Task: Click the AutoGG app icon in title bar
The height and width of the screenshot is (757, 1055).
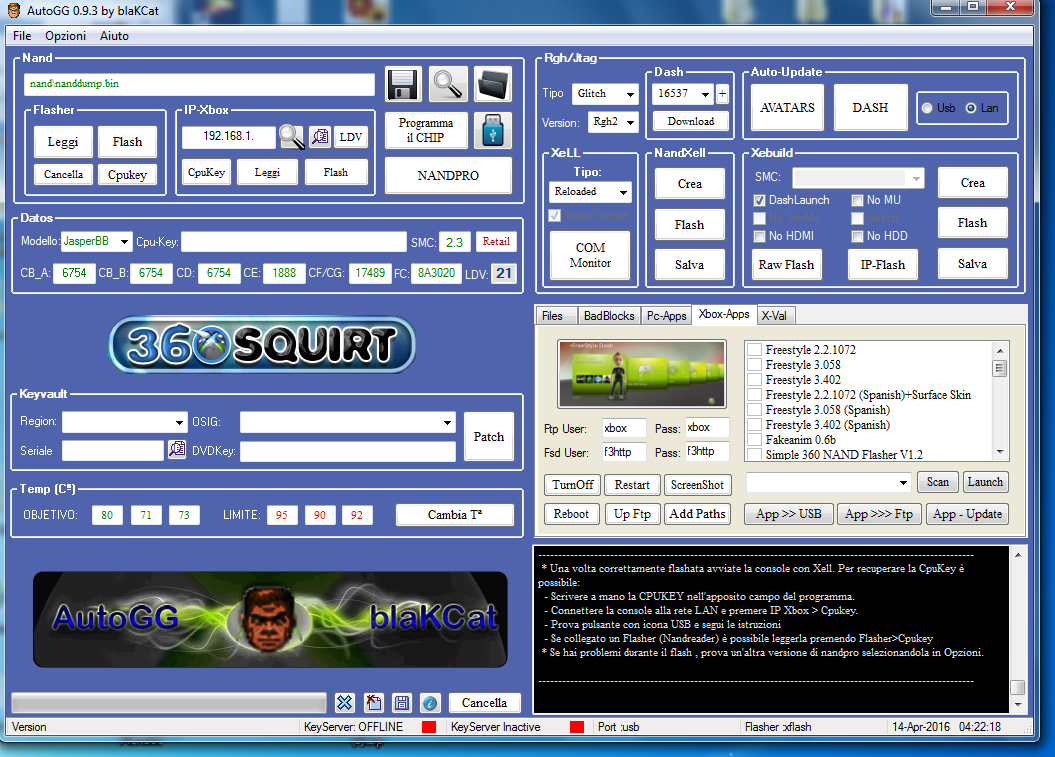Action: tap(13, 10)
